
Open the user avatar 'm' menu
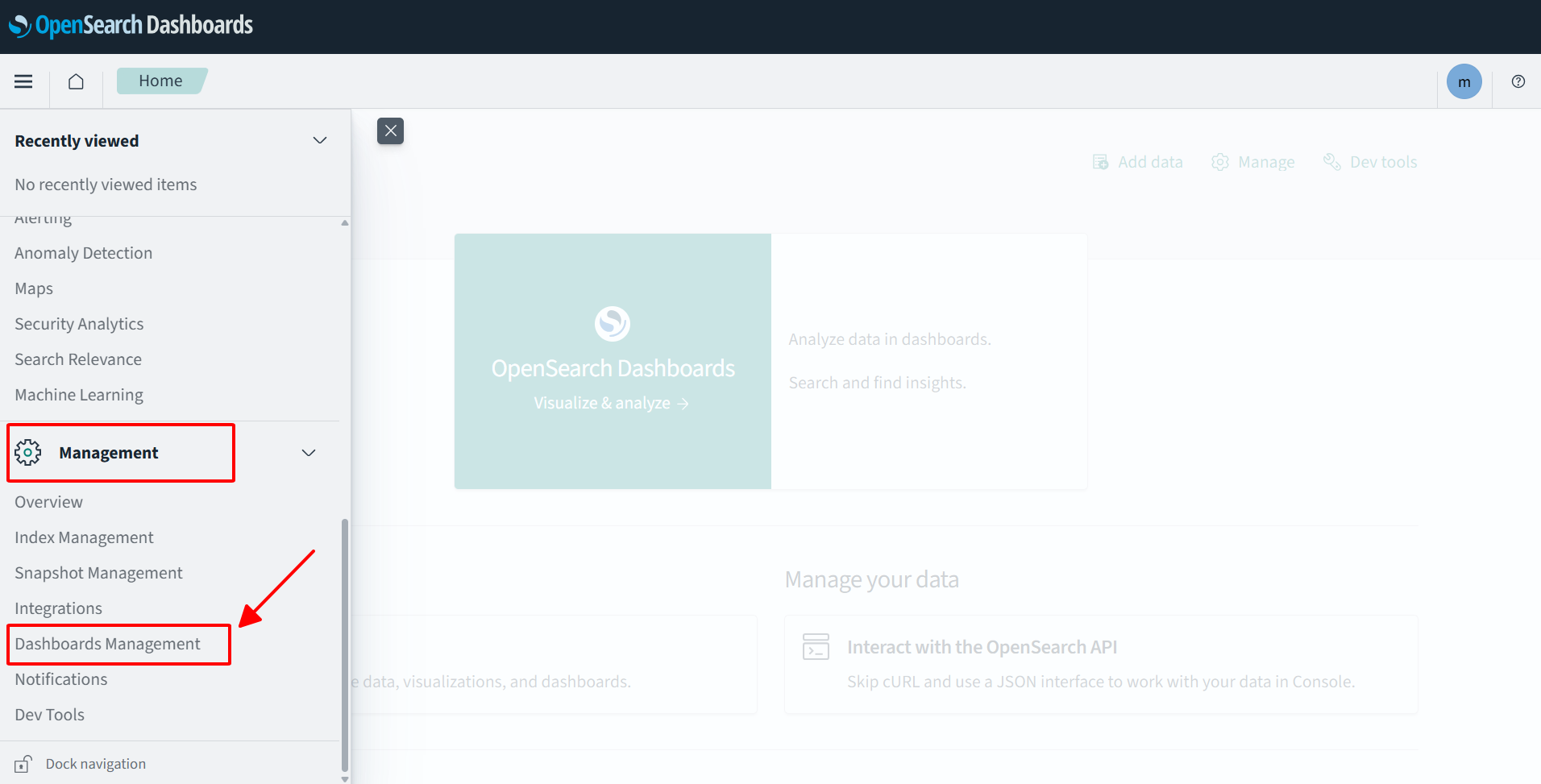pyautogui.click(x=1464, y=81)
